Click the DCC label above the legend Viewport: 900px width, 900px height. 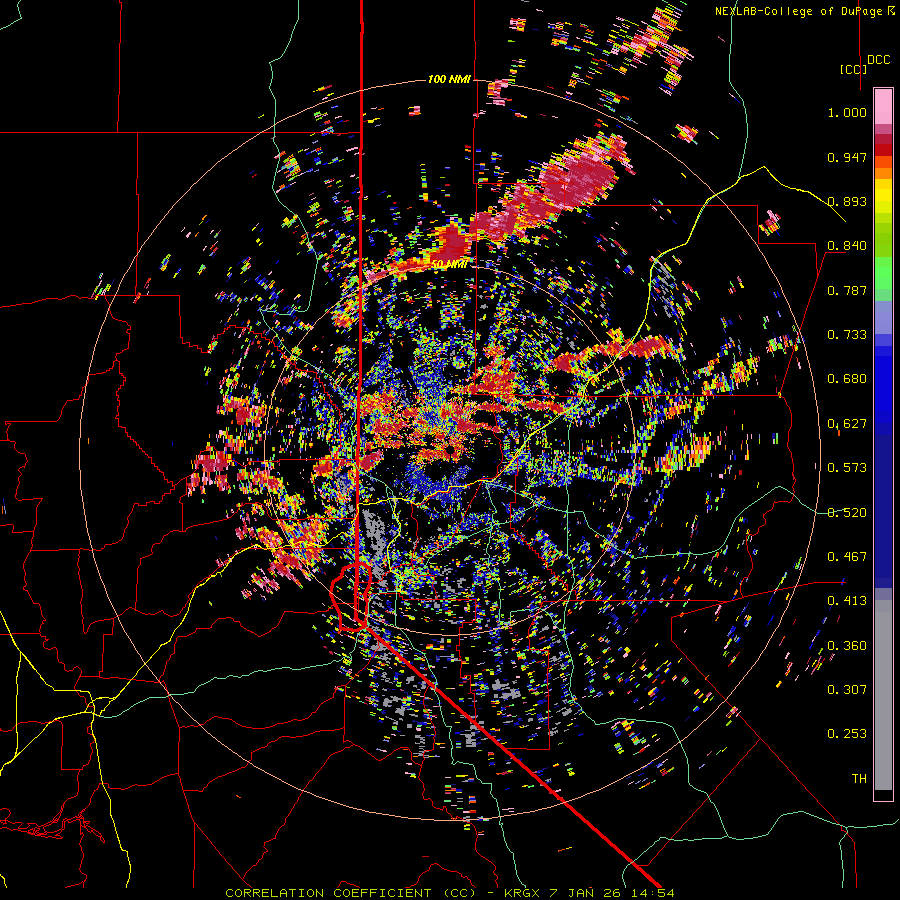[x=878, y=60]
